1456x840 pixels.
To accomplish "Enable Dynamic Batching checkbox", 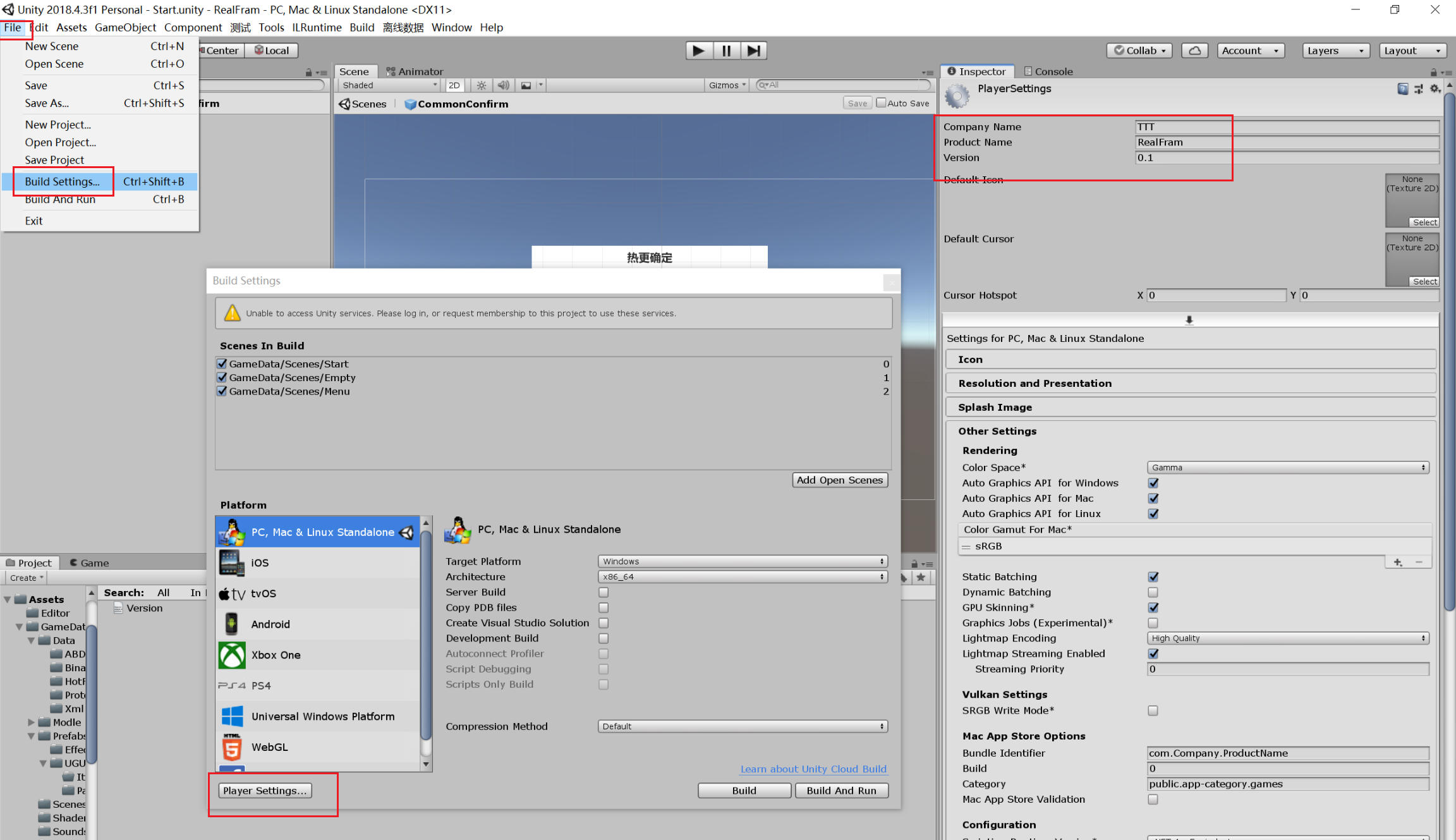I will pyautogui.click(x=1153, y=592).
